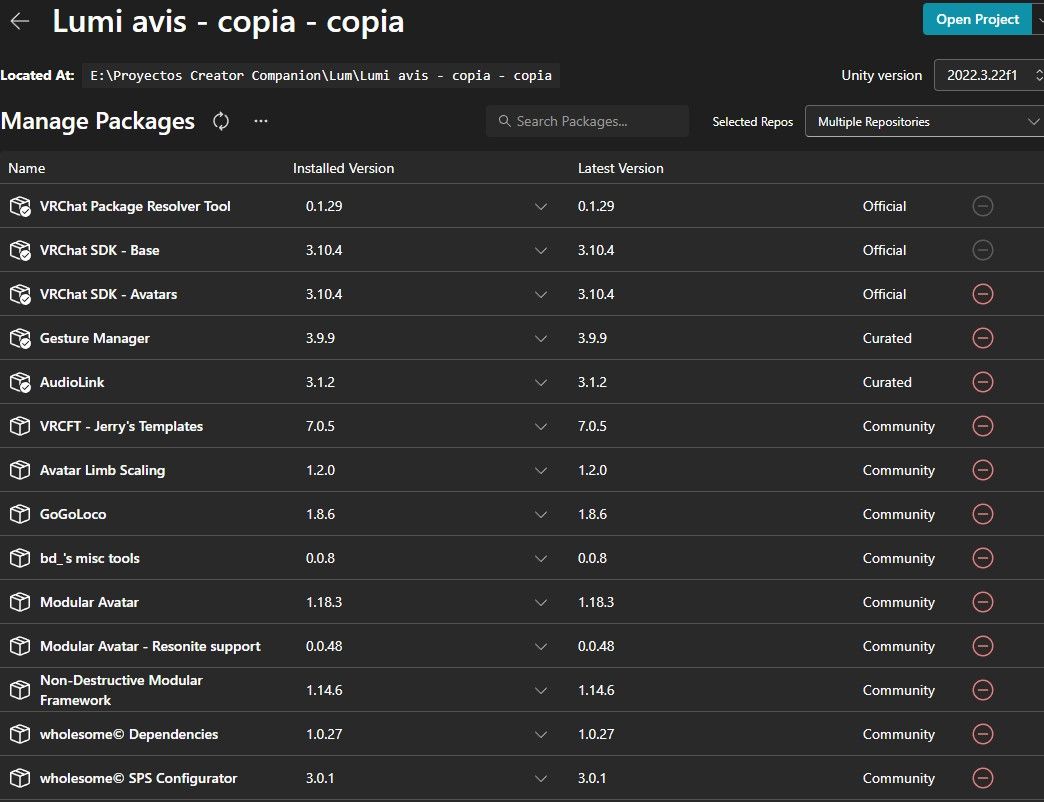Open version dropdown for Avatar Limb Scaling
1044x802 pixels.
tap(541, 471)
